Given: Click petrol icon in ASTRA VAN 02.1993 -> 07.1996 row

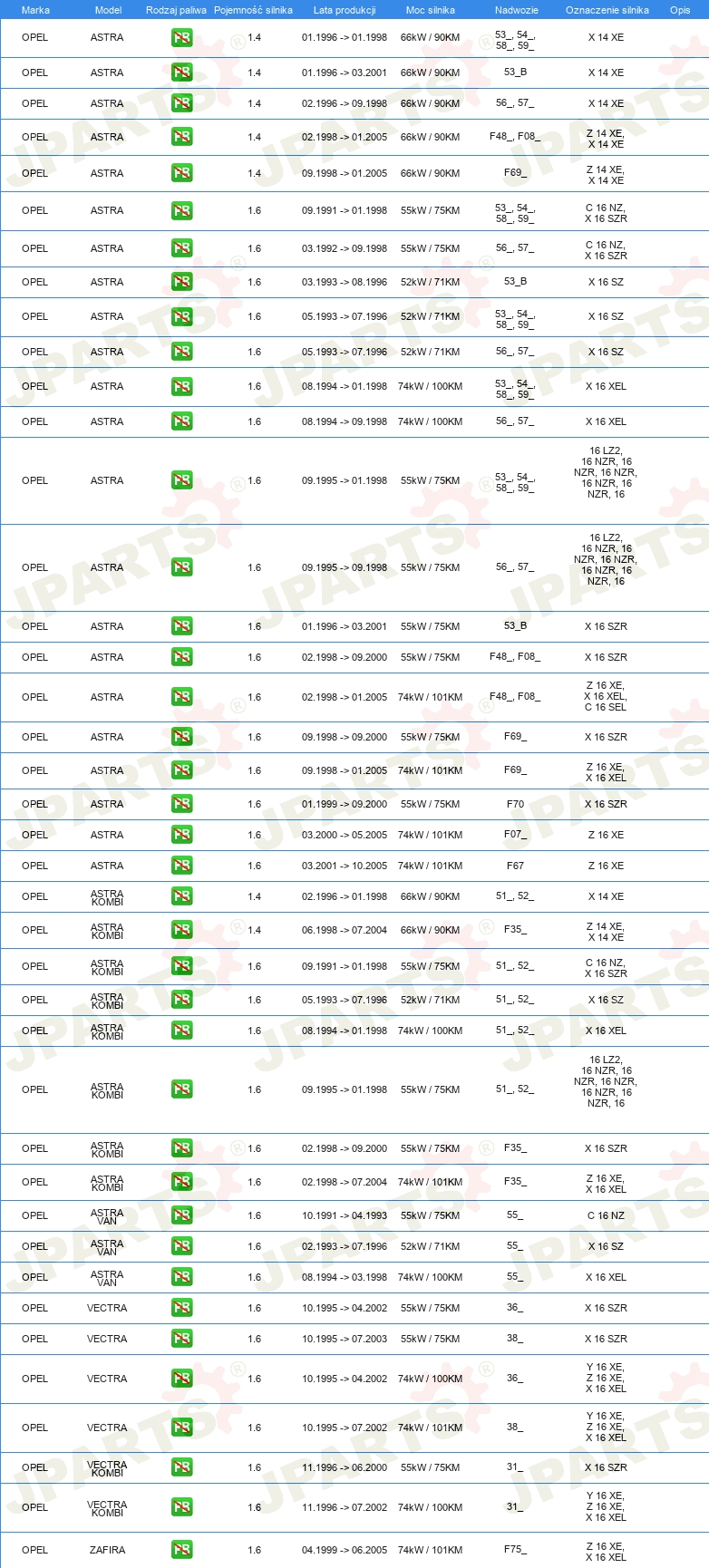Looking at the screenshot, I should pyautogui.click(x=182, y=1246).
